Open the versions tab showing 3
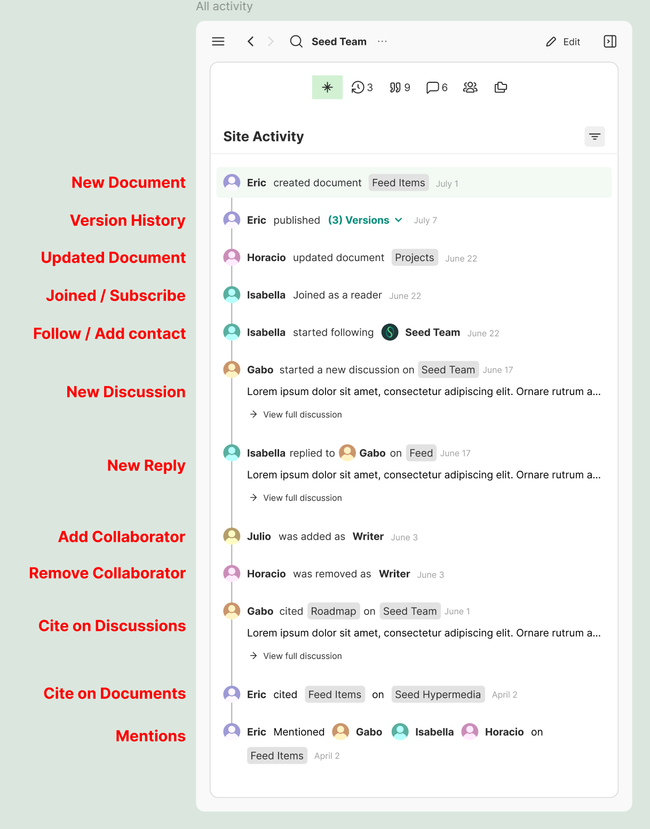 tap(362, 88)
